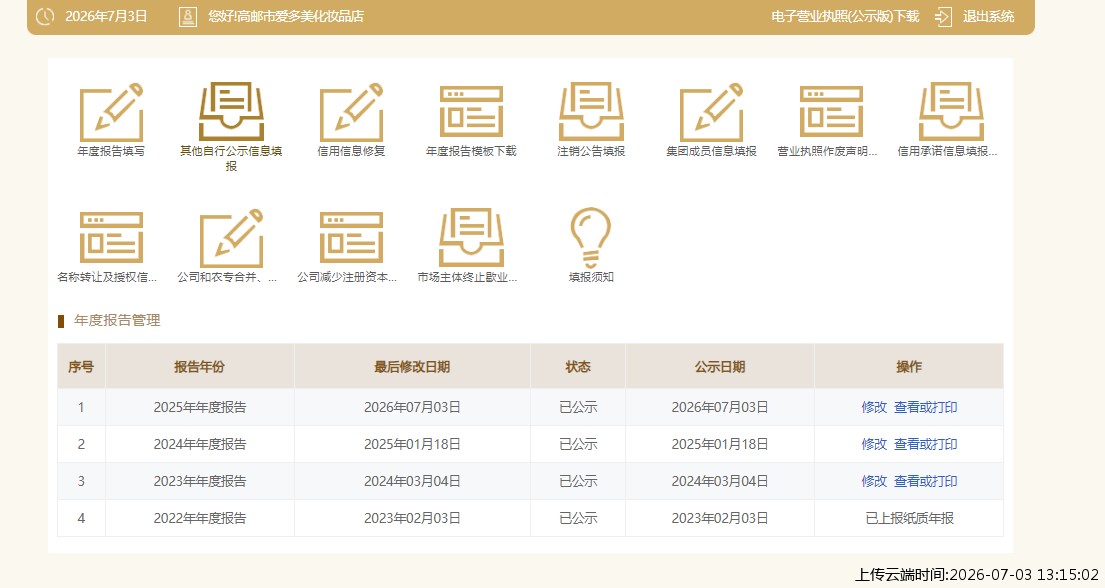Click greeting 您好!高邮市爱多美化妆品店

[x=286, y=16]
